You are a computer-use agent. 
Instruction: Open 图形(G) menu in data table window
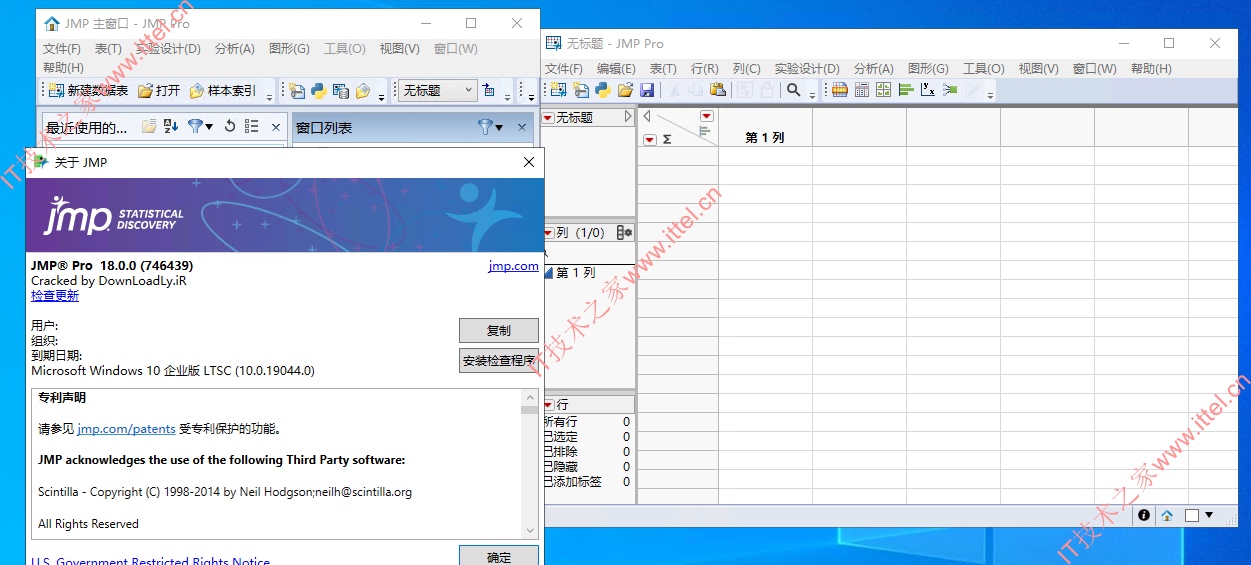point(928,69)
